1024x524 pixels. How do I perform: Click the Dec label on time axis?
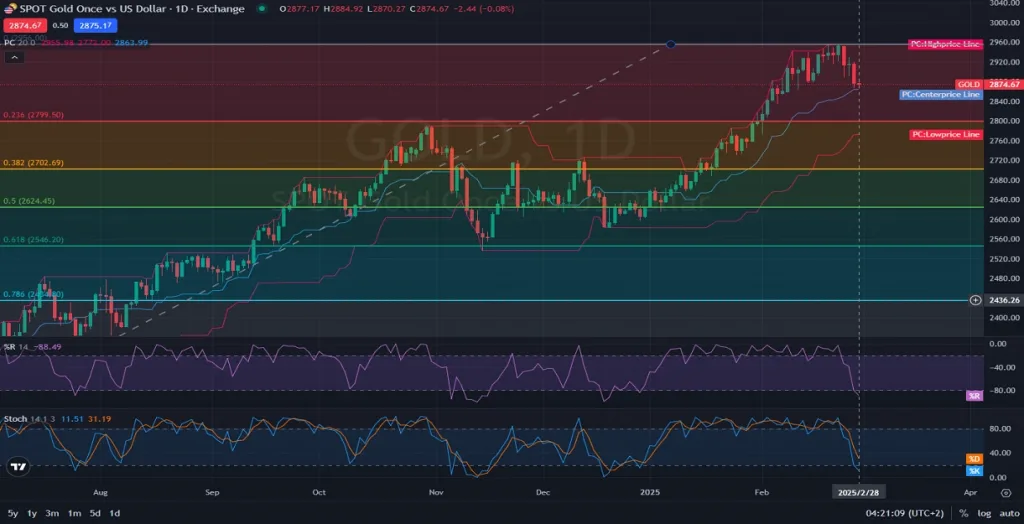pyautogui.click(x=544, y=491)
